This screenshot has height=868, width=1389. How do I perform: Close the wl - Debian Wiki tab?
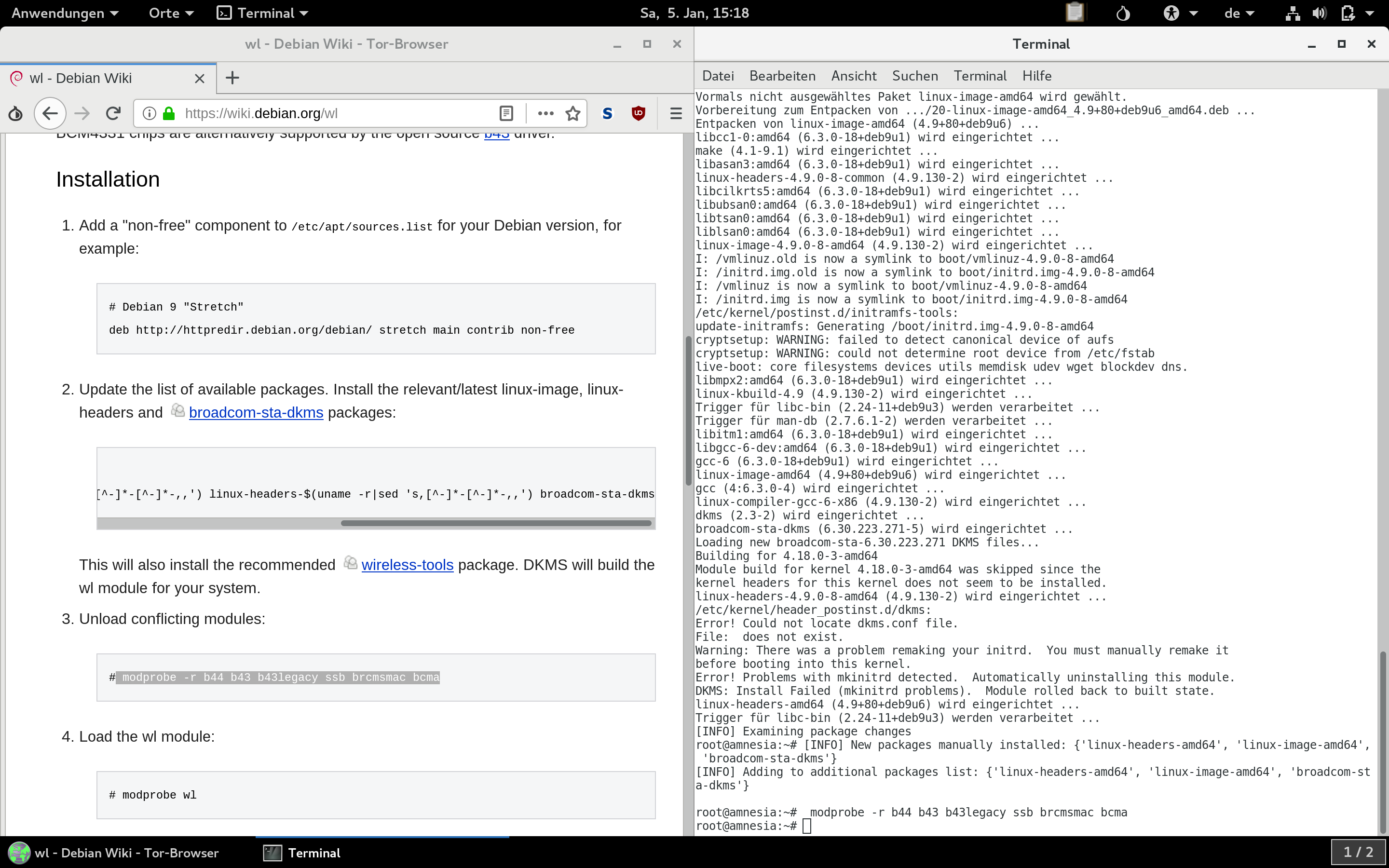click(200, 79)
